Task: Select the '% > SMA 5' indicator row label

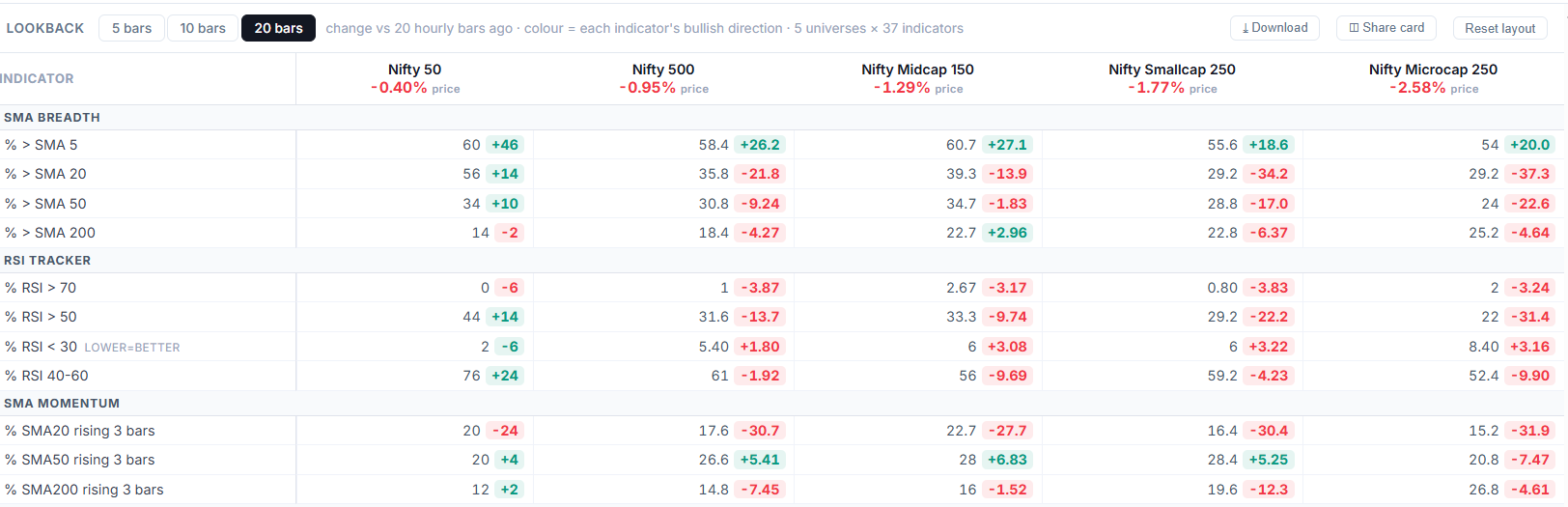Action: [42, 145]
